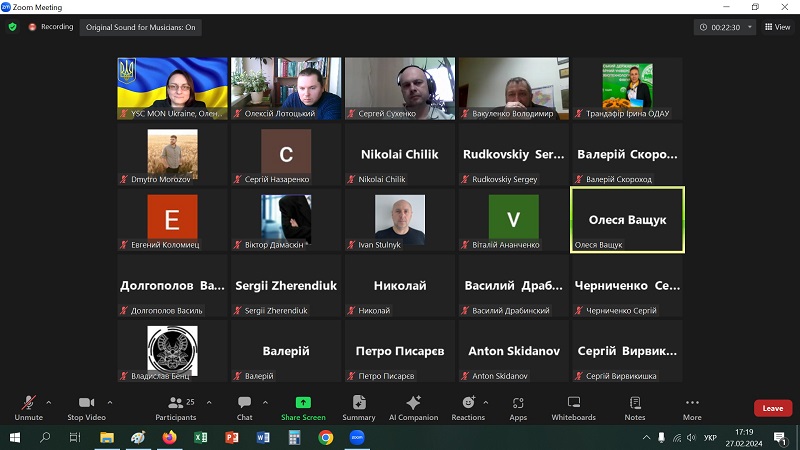Select Ivan Stulnyk's video tile
Screen dimensions: 800x450
400,219
